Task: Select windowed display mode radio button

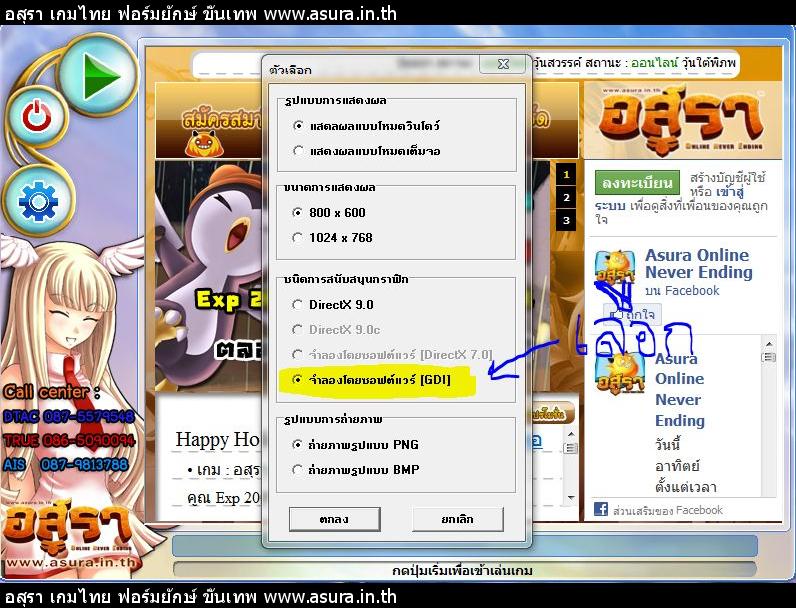Action: point(299,125)
